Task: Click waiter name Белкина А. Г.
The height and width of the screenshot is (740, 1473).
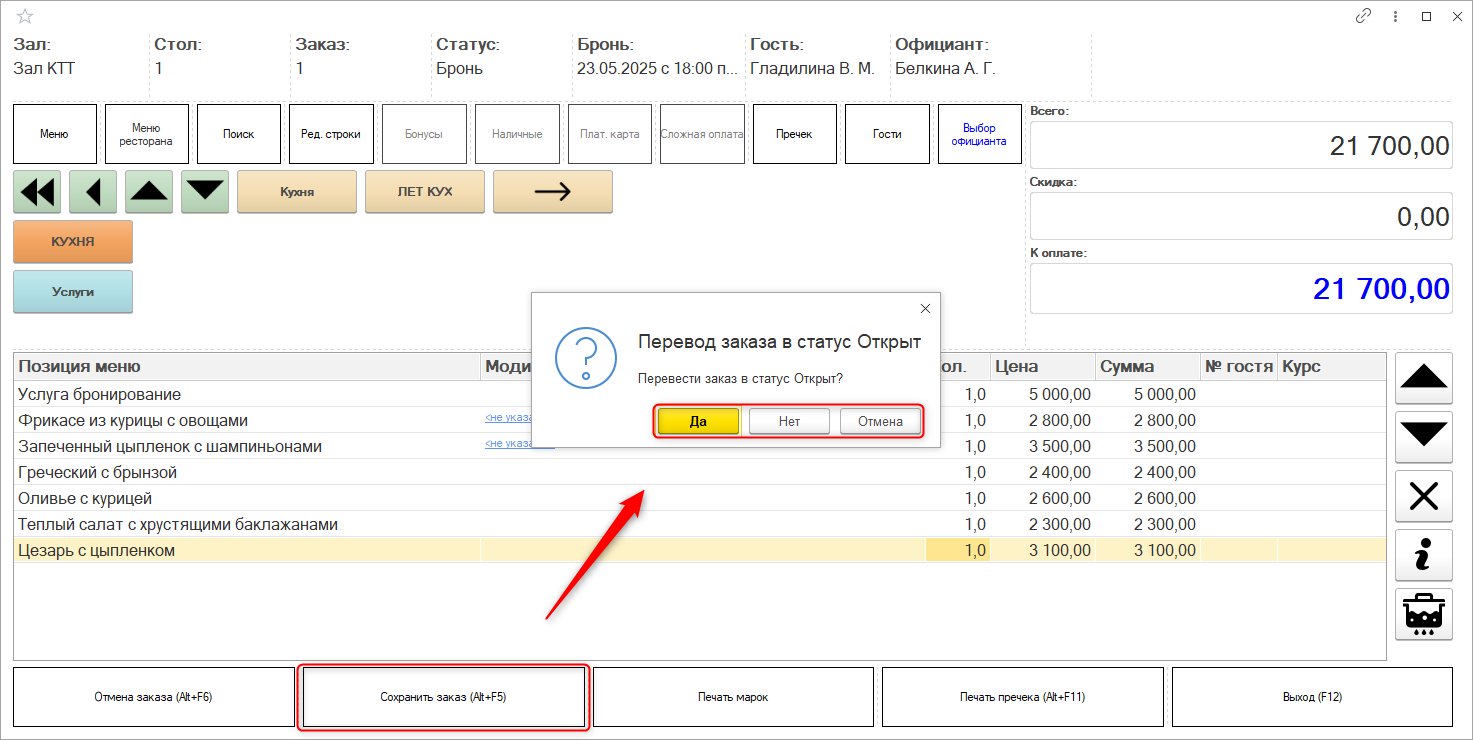Action: (945, 69)
